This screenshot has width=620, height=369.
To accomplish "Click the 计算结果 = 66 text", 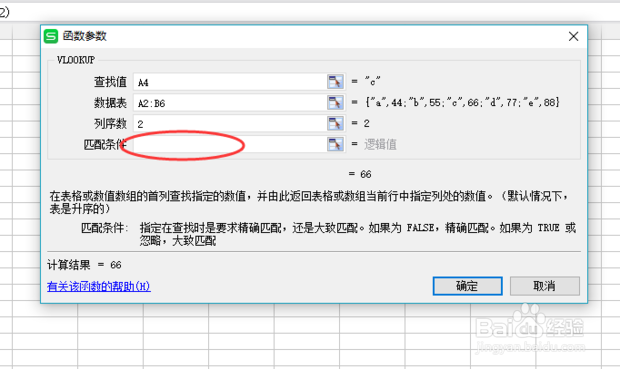I will pyautogui.click(x=84, y=265).
